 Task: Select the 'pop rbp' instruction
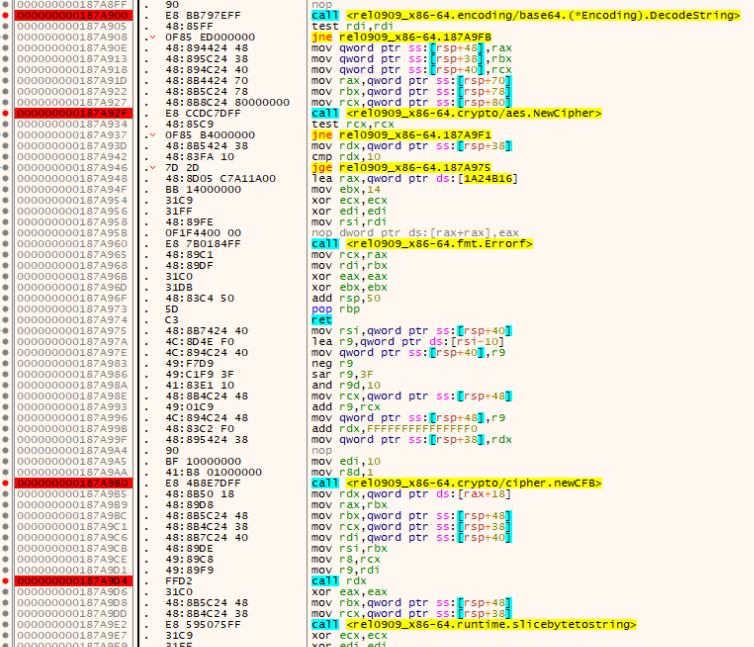click(x=335, y=309)
